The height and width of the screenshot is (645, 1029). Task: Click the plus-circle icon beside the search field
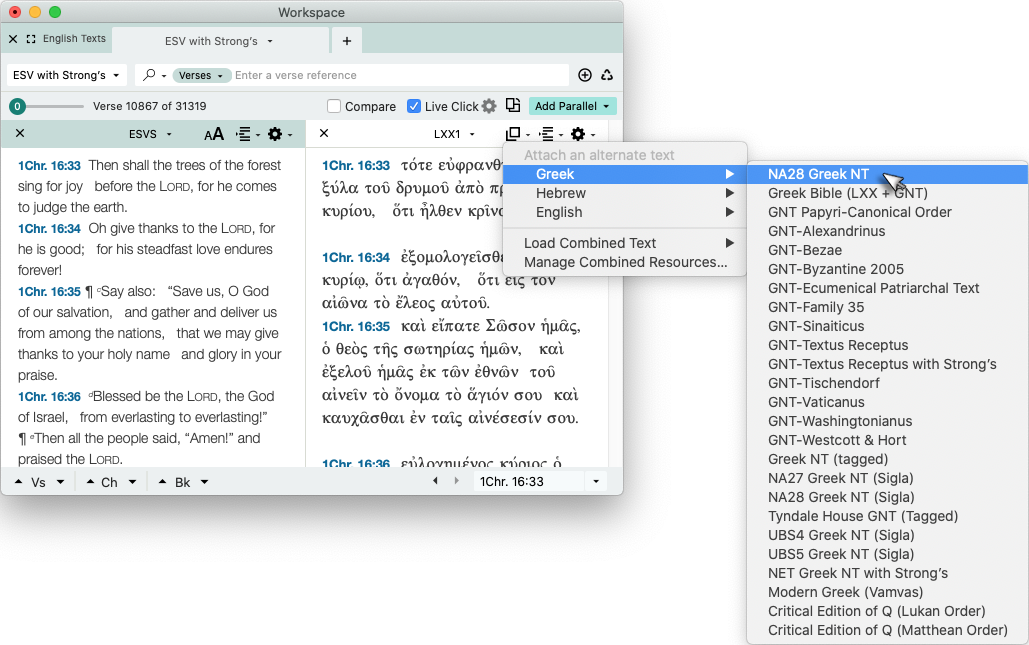pos(585,75)
